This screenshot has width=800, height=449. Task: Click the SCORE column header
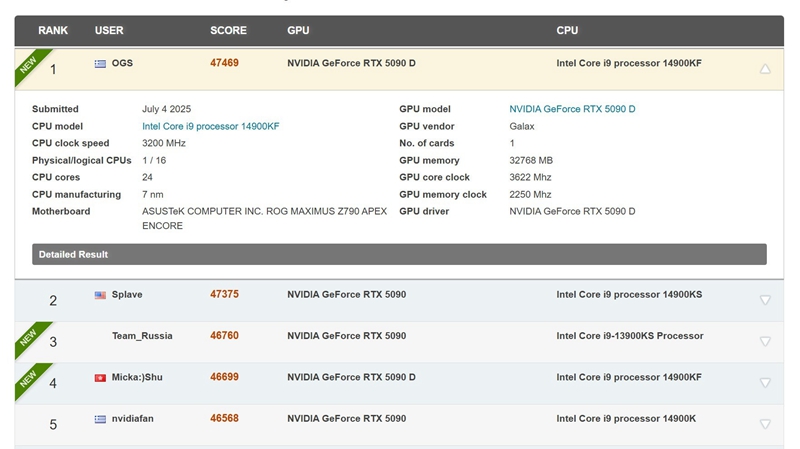click(x=228, y=31)
